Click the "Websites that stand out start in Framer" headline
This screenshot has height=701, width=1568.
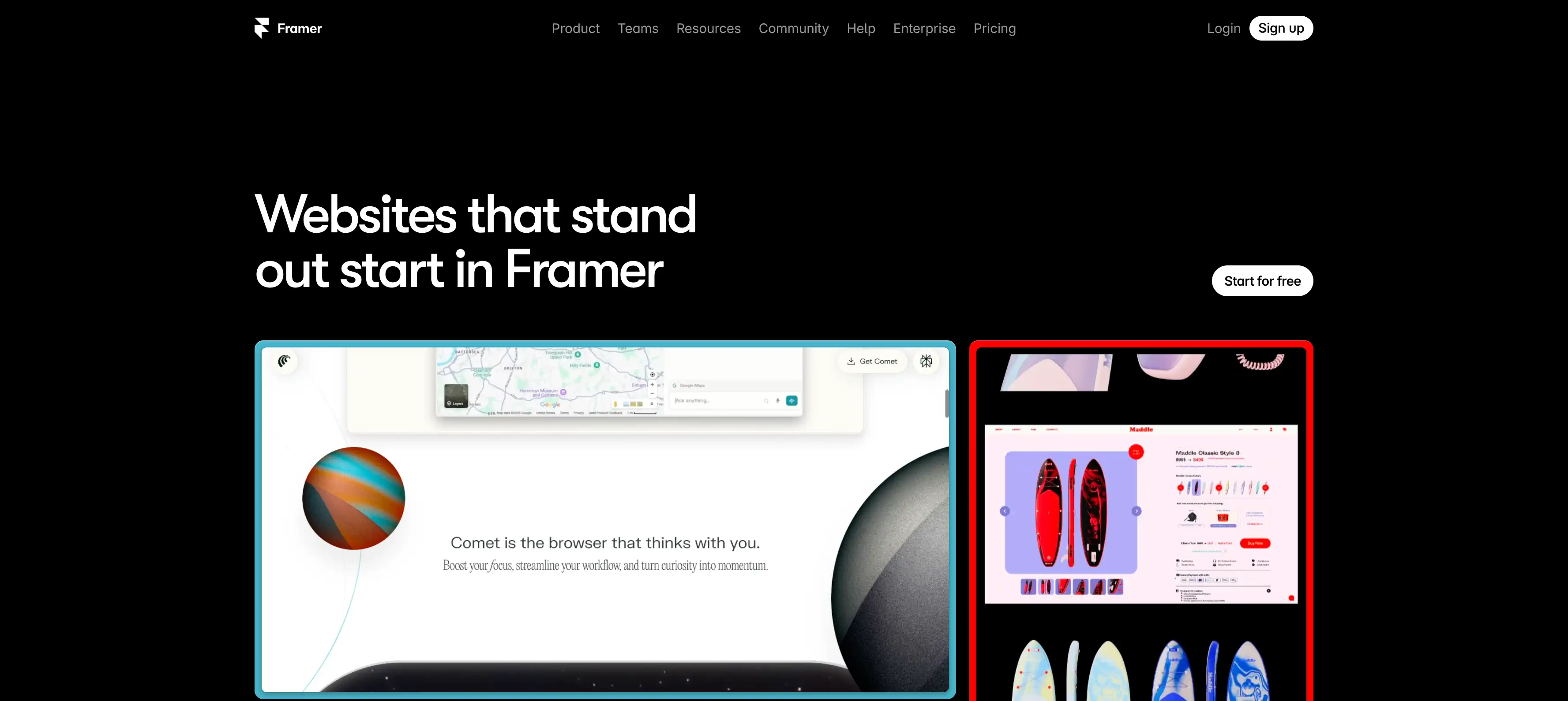pyautogui.click(x=476, y=242)
